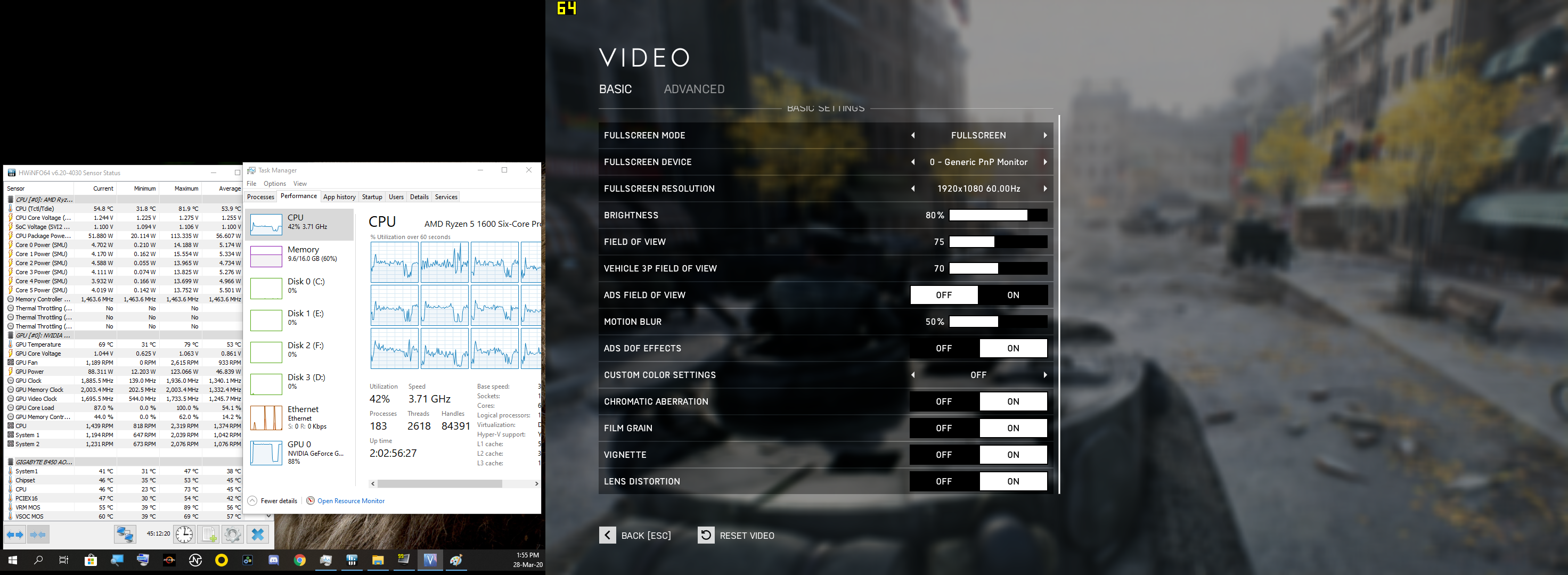Click left arrow for Fullscreen Mode
The width and height of the screenshot is (1568, 575).
[912, 135]
